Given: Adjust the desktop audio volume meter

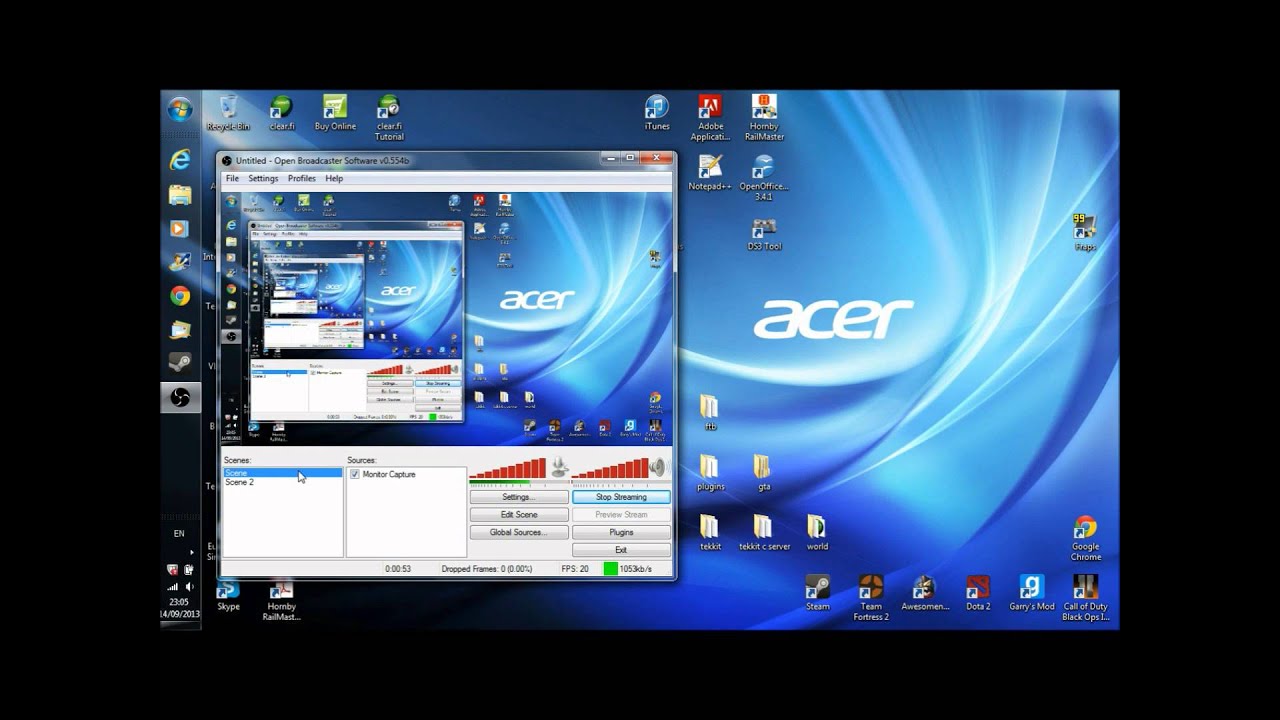Looking at the screenshot, I should [x=609, y=468].
